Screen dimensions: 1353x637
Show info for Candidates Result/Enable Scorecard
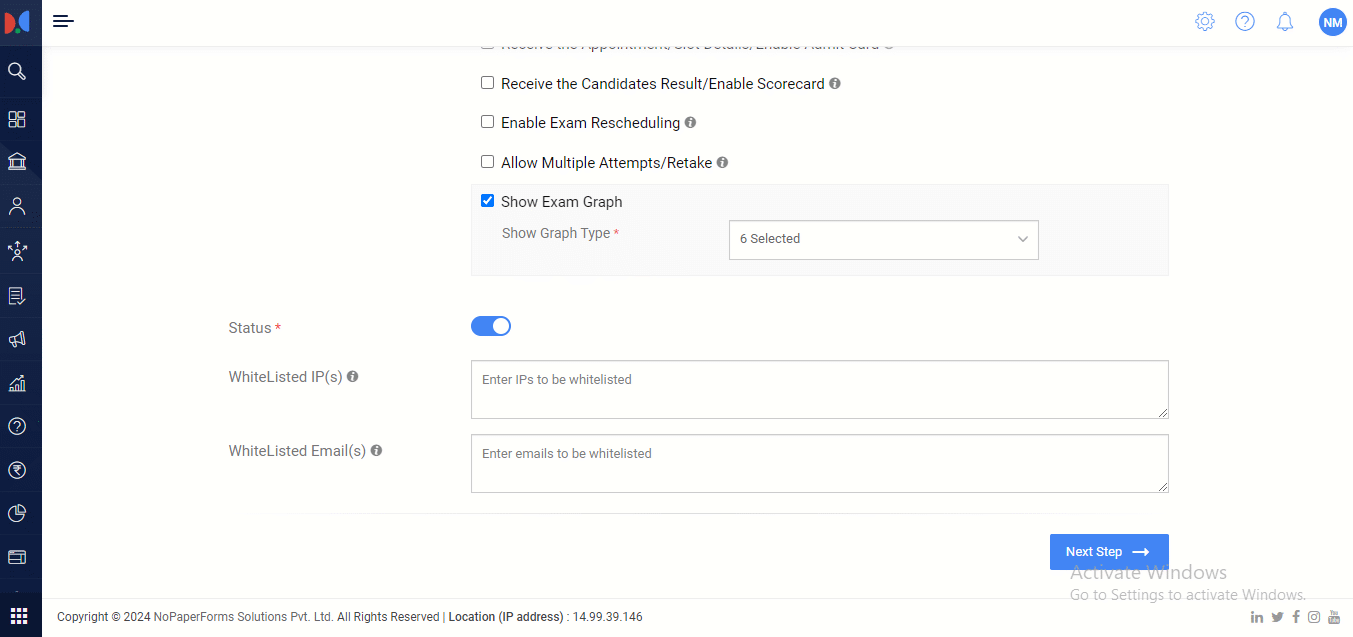[835, 84]
